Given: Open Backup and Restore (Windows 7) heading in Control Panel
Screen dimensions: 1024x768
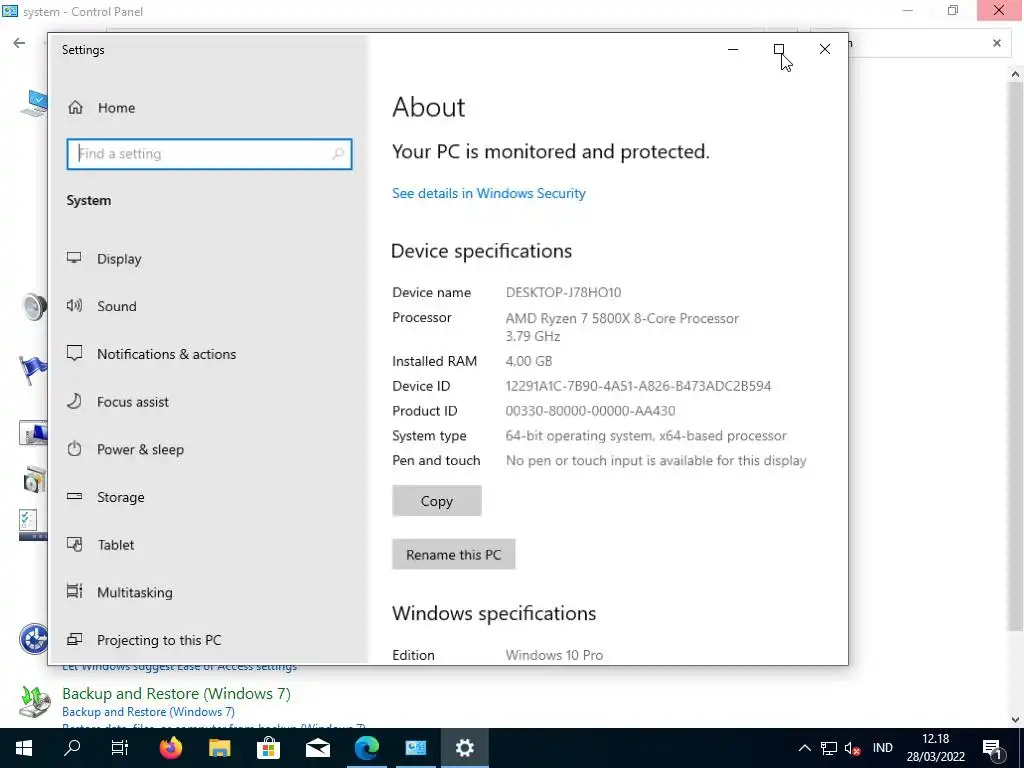Looking at the screenshot, I should pos(176,694).
